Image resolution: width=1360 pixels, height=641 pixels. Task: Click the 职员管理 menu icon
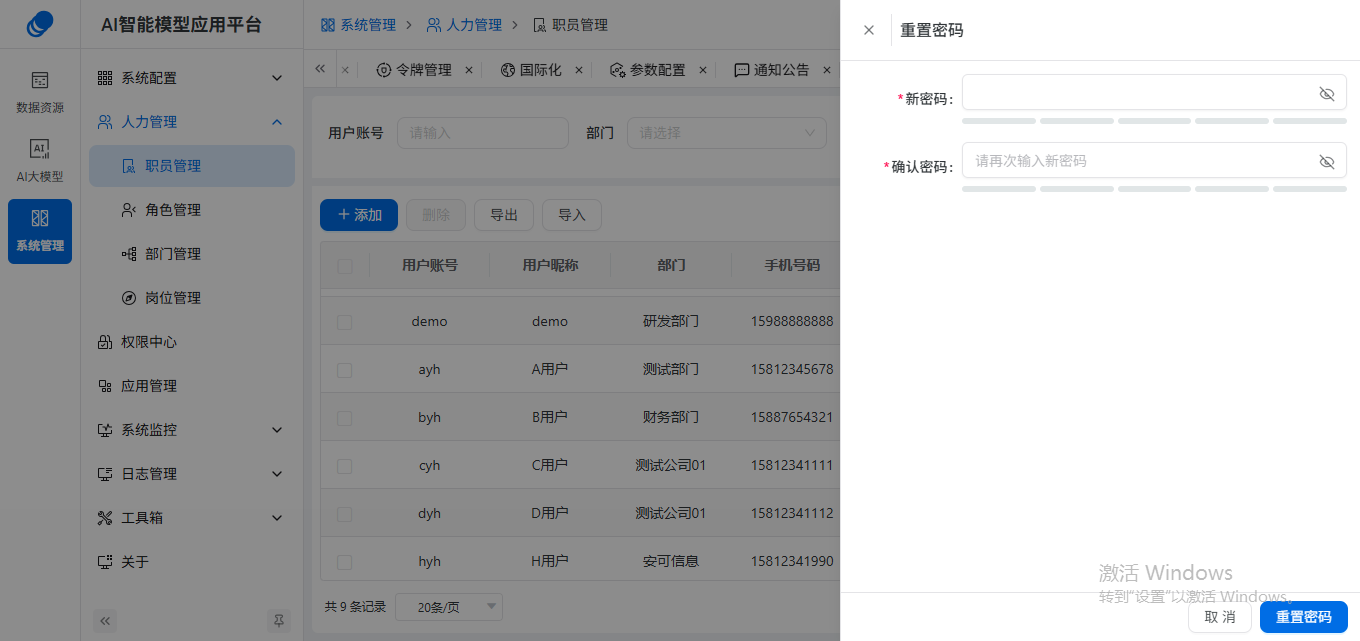[128, 166]
